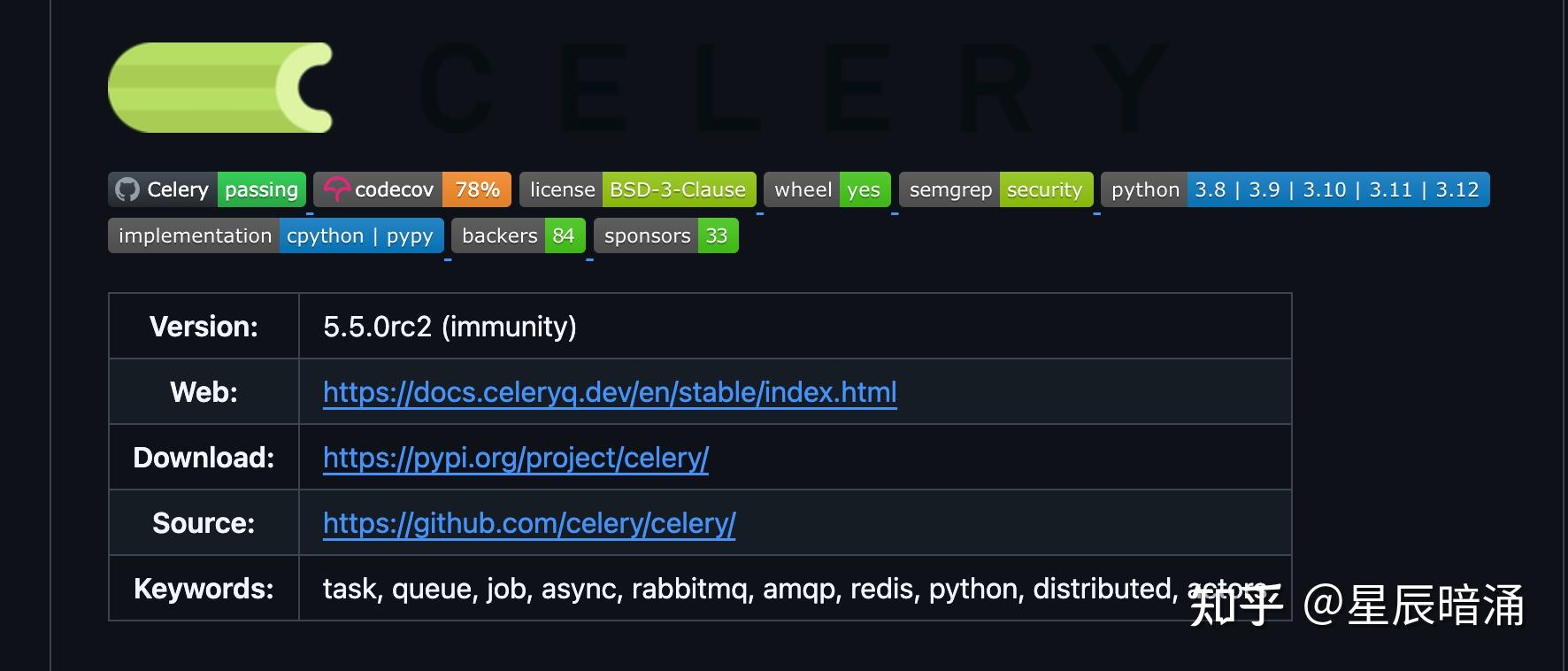1568x671 pixels.
Task: Click the Version: row header
Action: tap(204, 327)
